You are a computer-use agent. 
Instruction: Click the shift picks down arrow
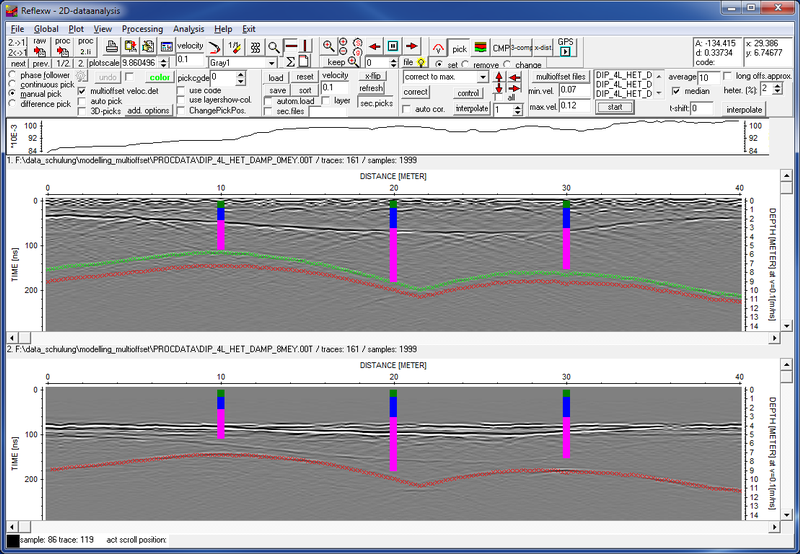point(499,89)
